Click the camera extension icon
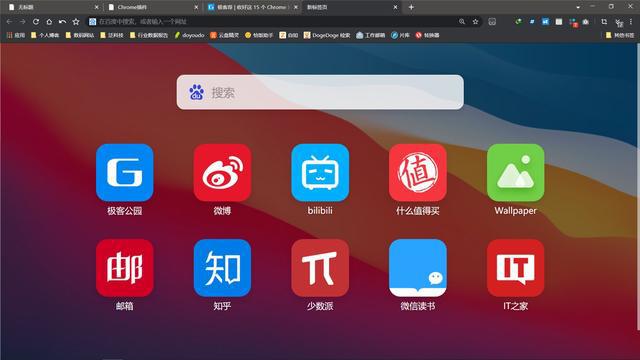The width and height of the screenshot is (640, 360). coord(586,22)
